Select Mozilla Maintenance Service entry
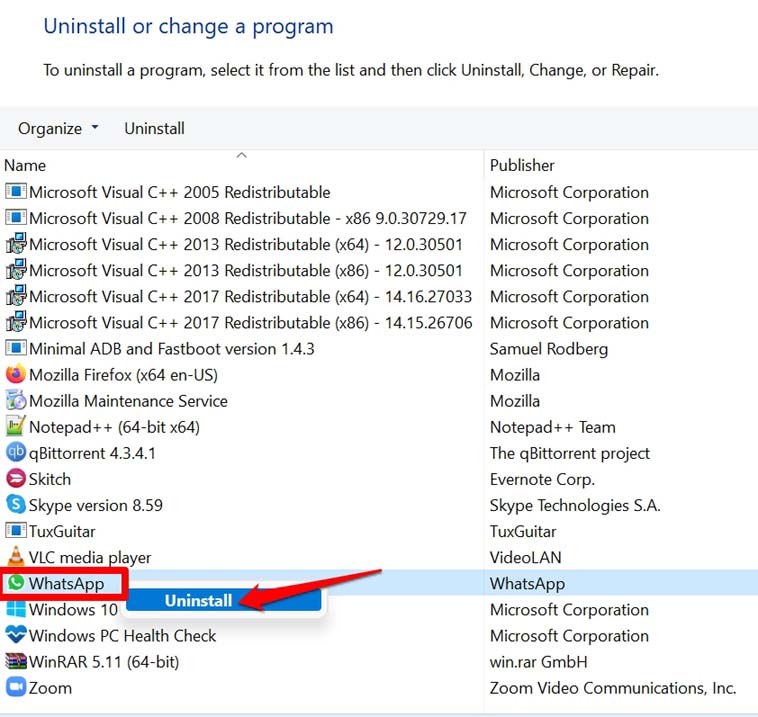The height and width of the screenshot is (717, 758). (128, 401)
